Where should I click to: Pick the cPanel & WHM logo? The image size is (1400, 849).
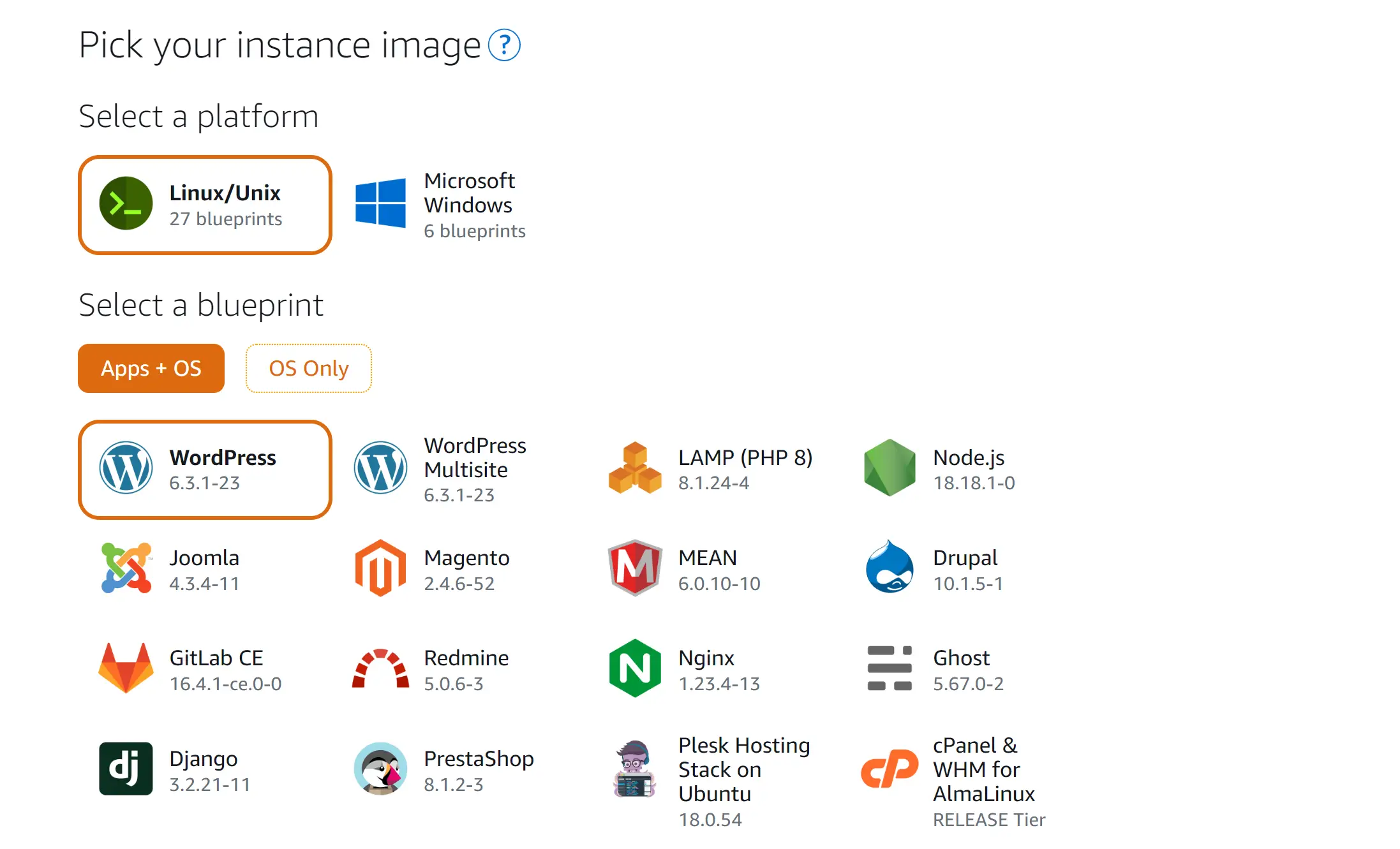click(890, 769)
